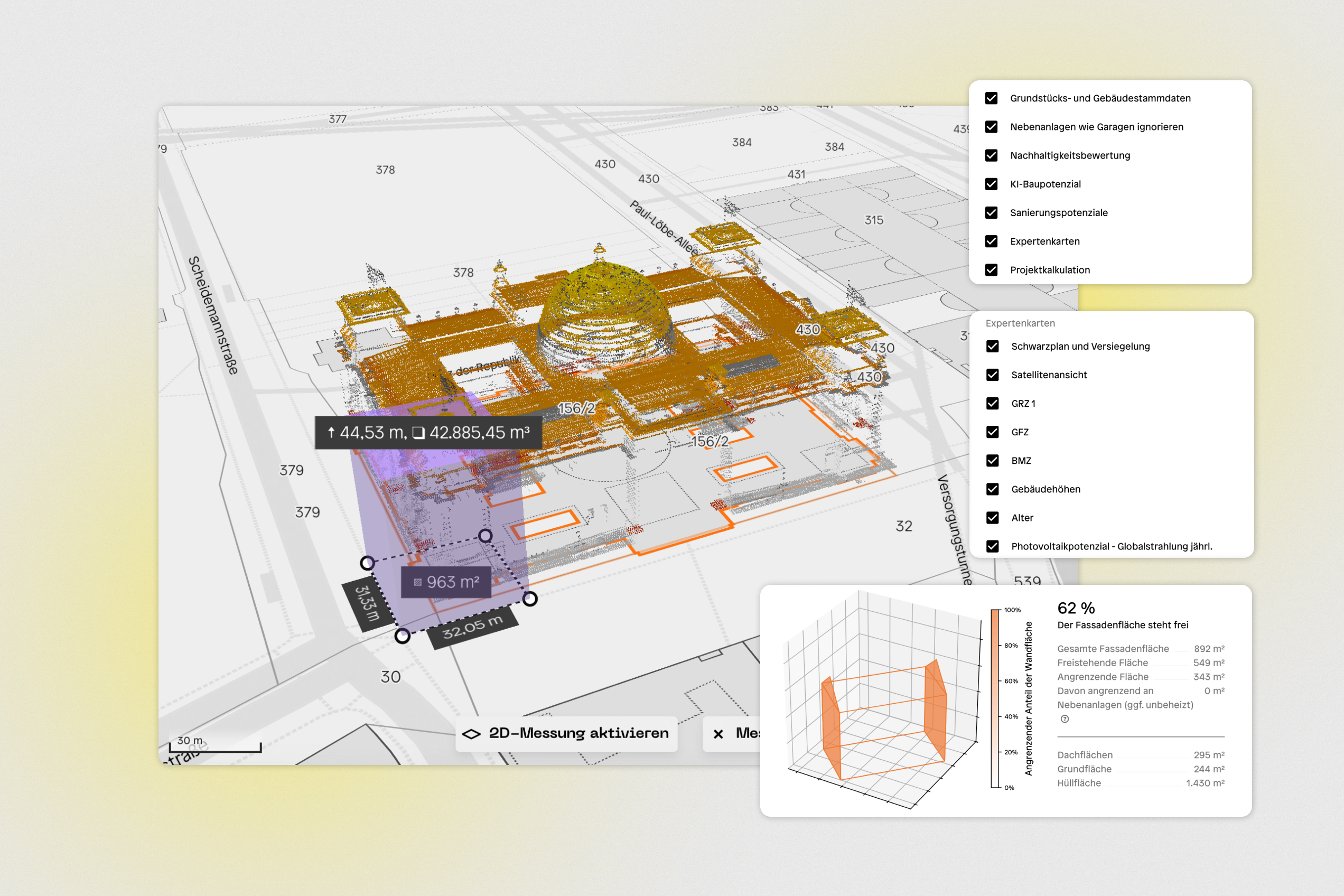This screenshot has width=1344, height=896.
Task: Click the Nachhaltigkeitsbewertung label
Action: pos(1070,155)
